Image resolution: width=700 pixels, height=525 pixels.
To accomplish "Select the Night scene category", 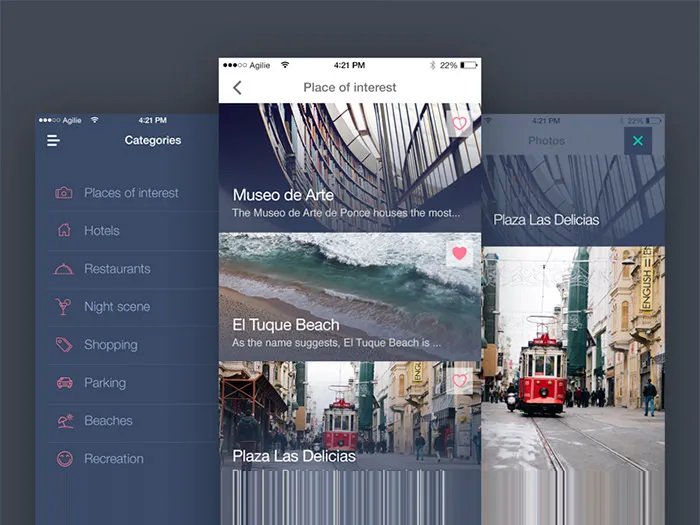I will [x=116, y=307].
